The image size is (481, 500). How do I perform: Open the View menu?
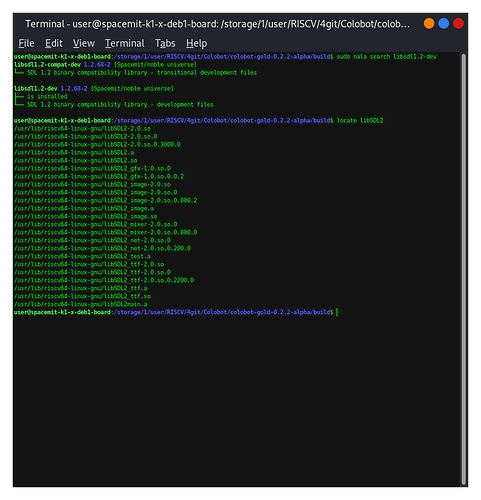[x=84, y=43]
